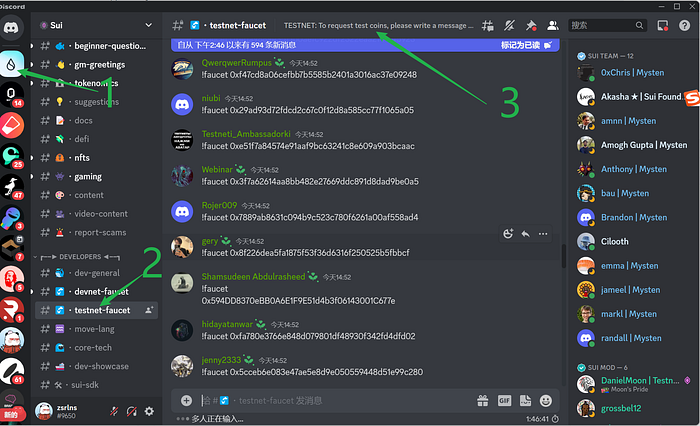Image resolution: width=700 pixels, height=426 pixels.
Task: Open QwerqwerRumpus username profile
Action: pos(236,63)
